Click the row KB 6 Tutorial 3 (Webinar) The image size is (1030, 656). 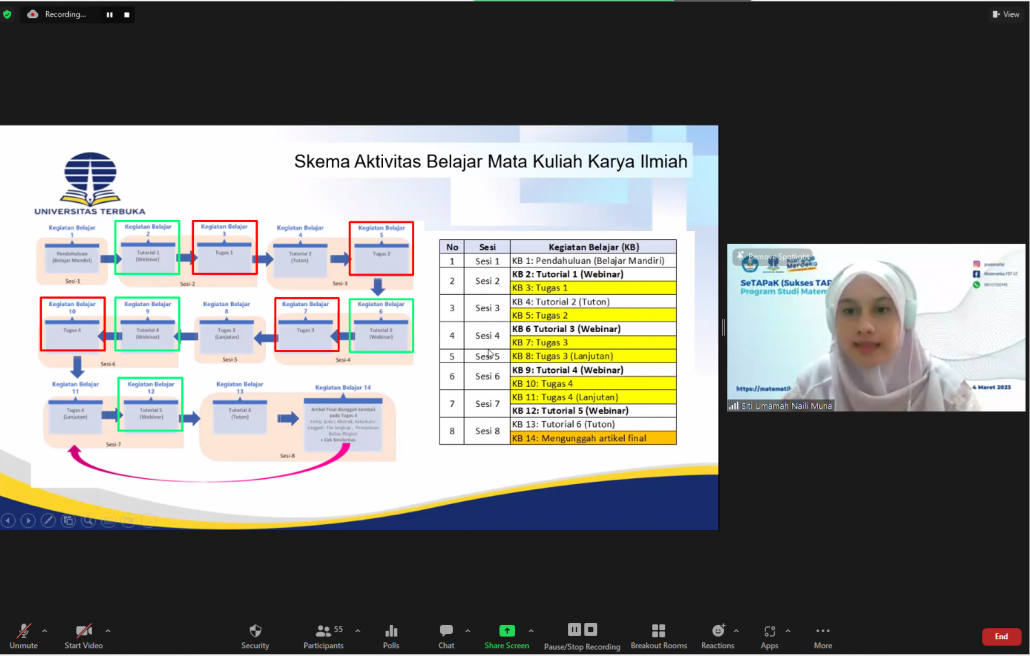(x=593, y=329)
